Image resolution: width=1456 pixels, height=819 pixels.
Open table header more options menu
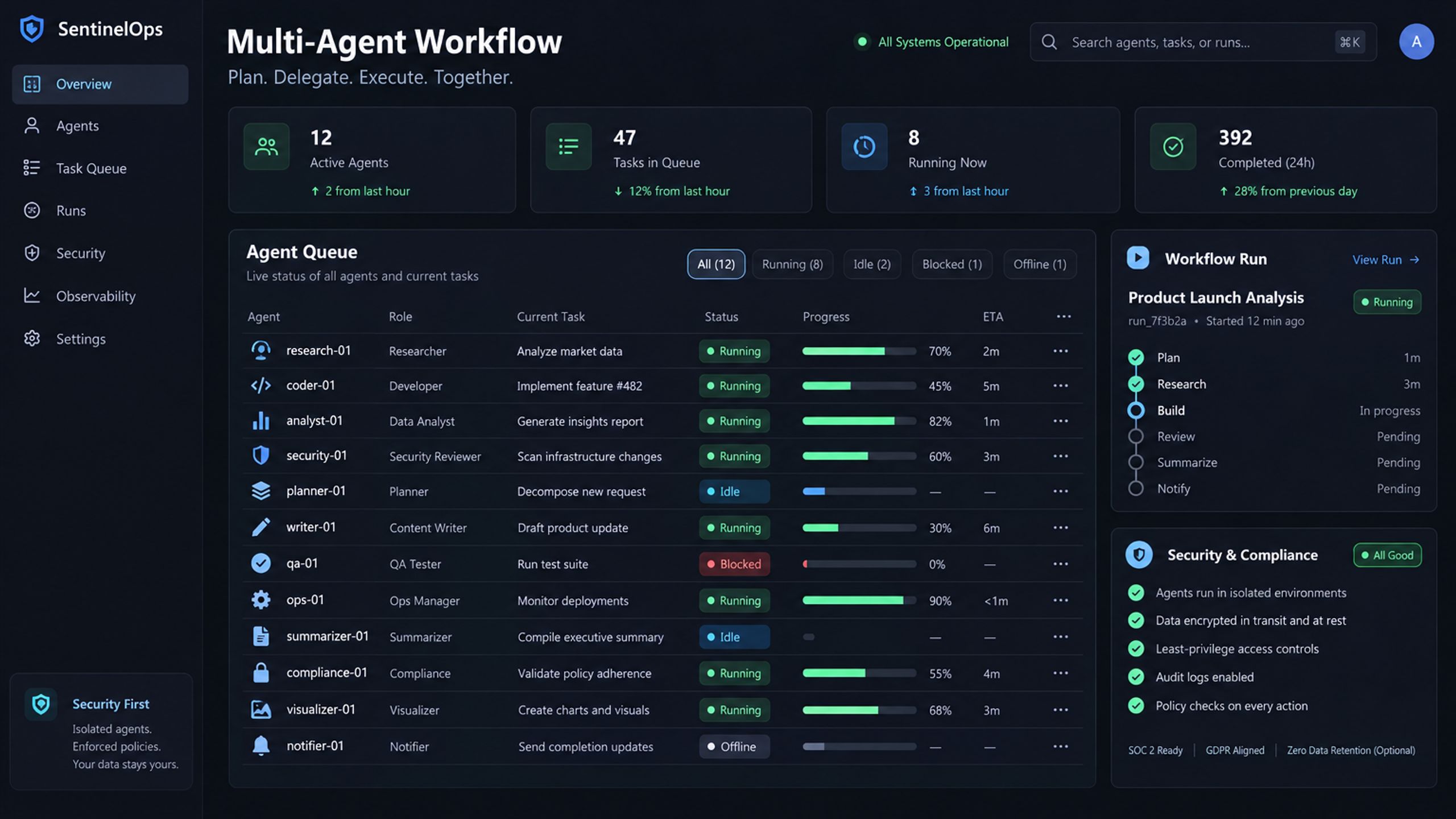coord(1064,316)
